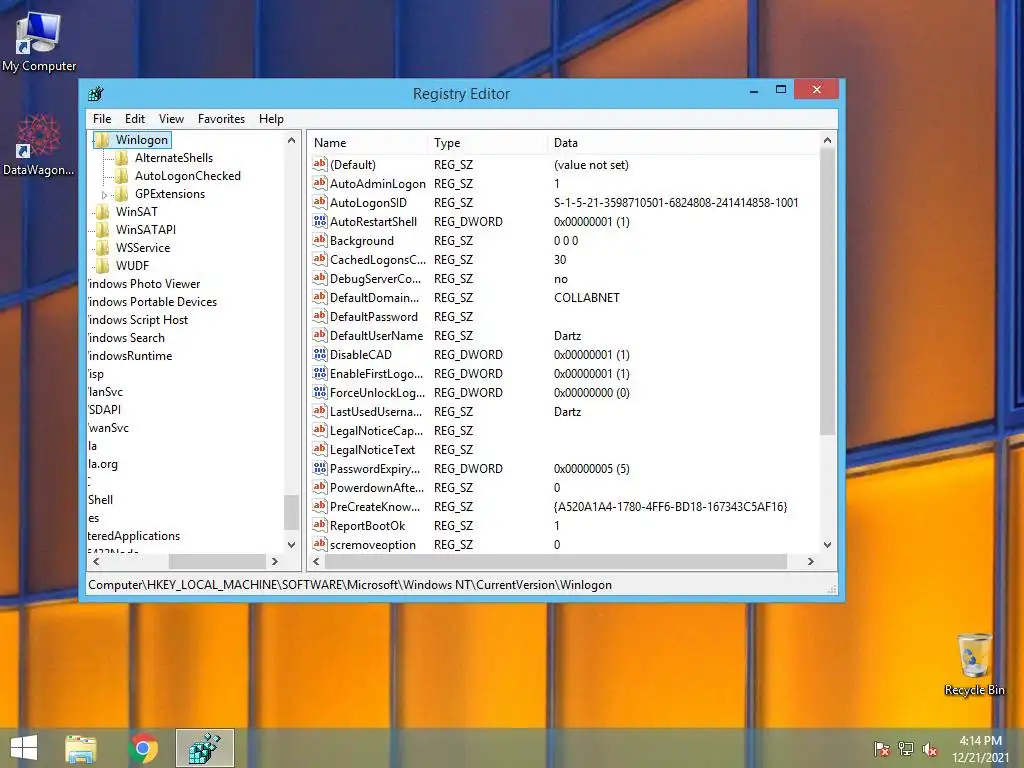This screenshot has width=1024, height=768.
Task: Click the COLLABNET data value
Action: (x=586, y=298)
